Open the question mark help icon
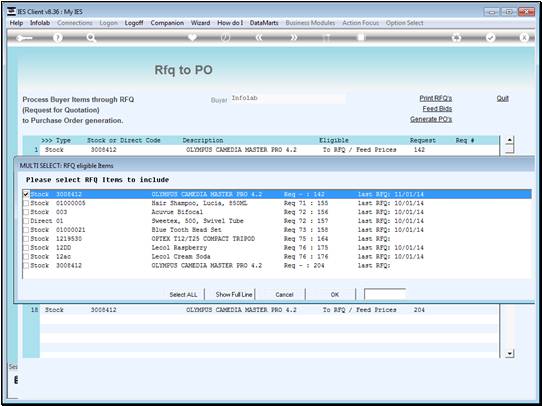This screenshot has height=406, width=542. (x=58, y=38)
